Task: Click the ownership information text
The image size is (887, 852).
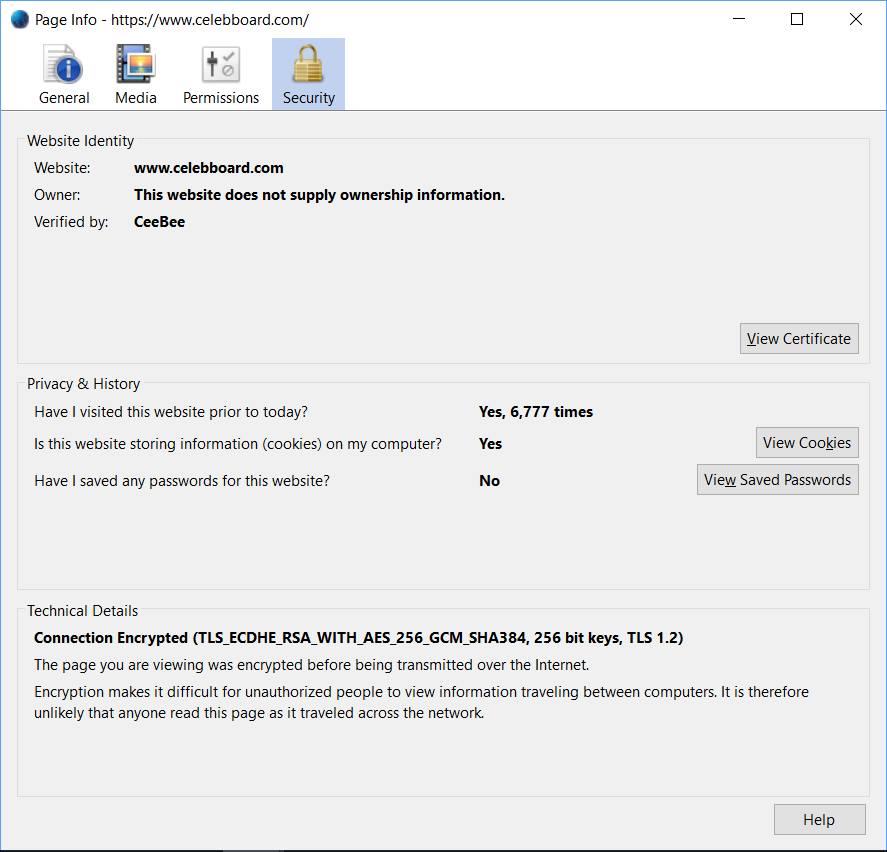Action: tap(319, 195)
